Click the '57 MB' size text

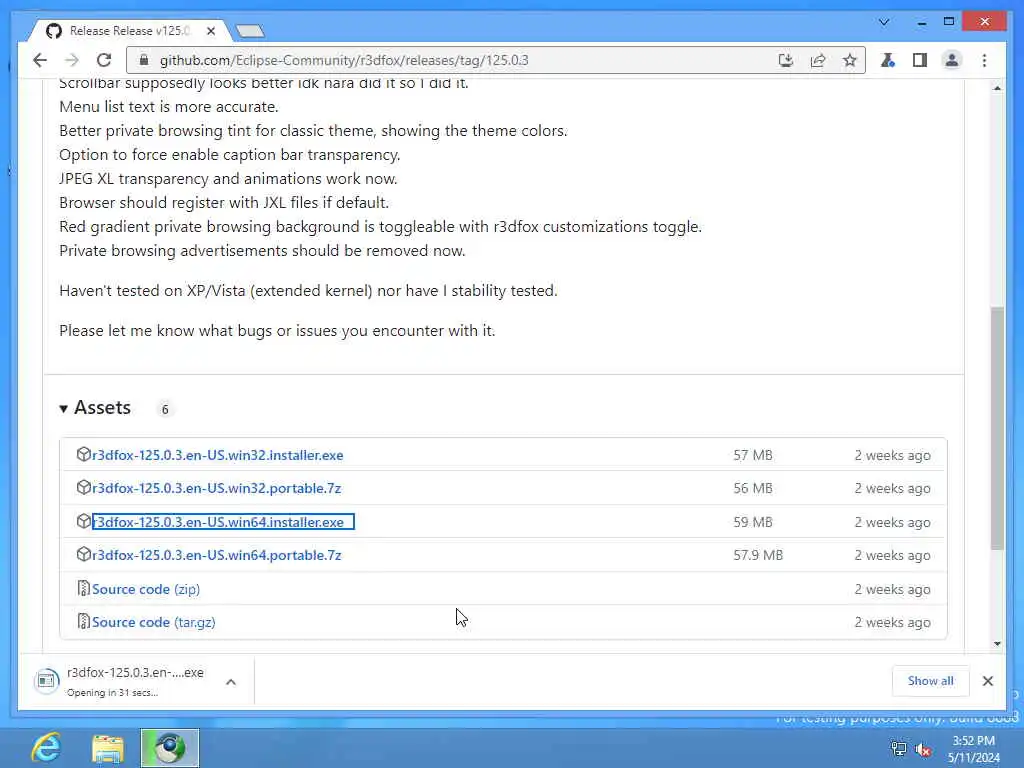[x=752, y=455]
